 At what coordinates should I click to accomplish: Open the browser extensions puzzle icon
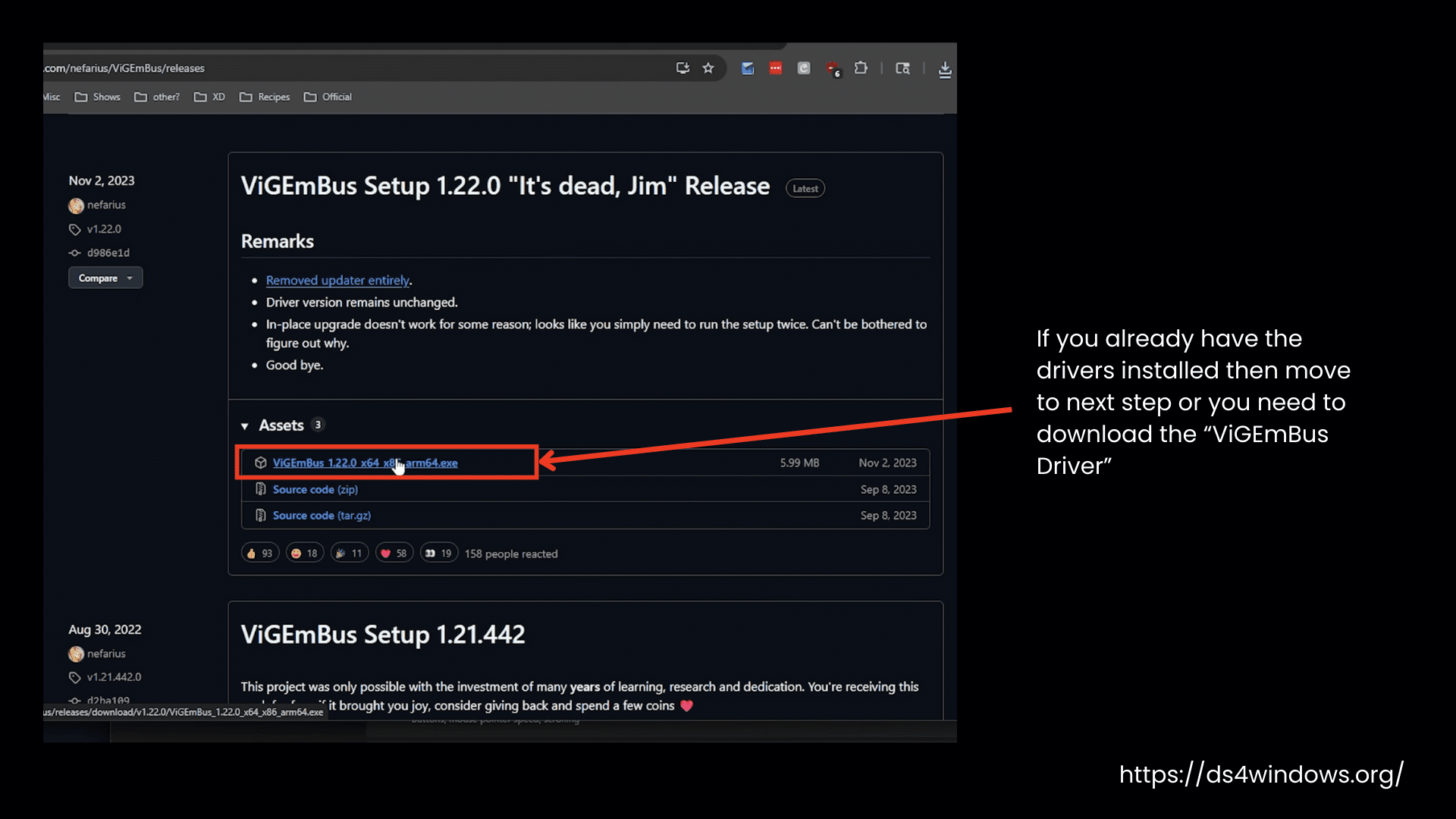(861, 68)
